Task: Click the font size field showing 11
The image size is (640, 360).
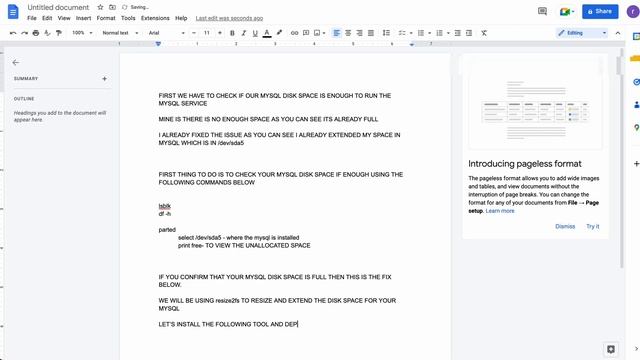Action: click(207, 33)
